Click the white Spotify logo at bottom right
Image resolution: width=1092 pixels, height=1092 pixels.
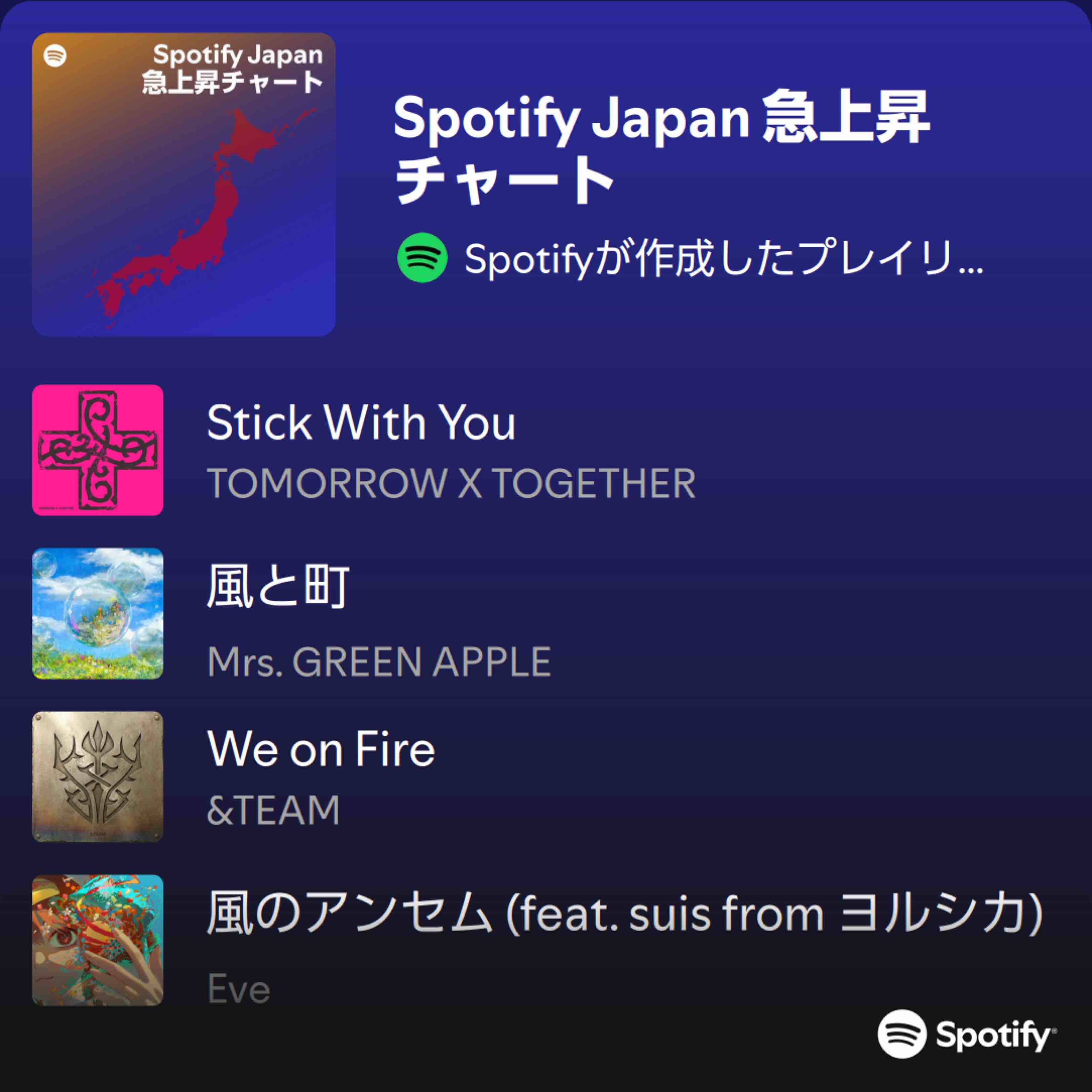pos(901,1033)
